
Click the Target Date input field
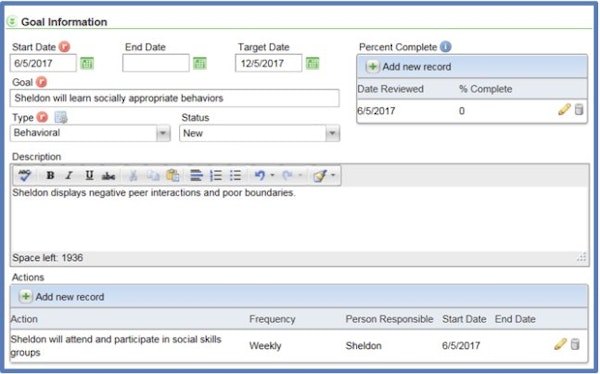coord(269,63)
